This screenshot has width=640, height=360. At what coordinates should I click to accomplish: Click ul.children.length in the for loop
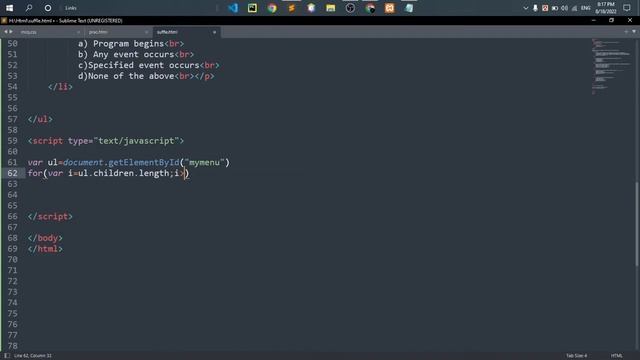[x=124, y=173]
